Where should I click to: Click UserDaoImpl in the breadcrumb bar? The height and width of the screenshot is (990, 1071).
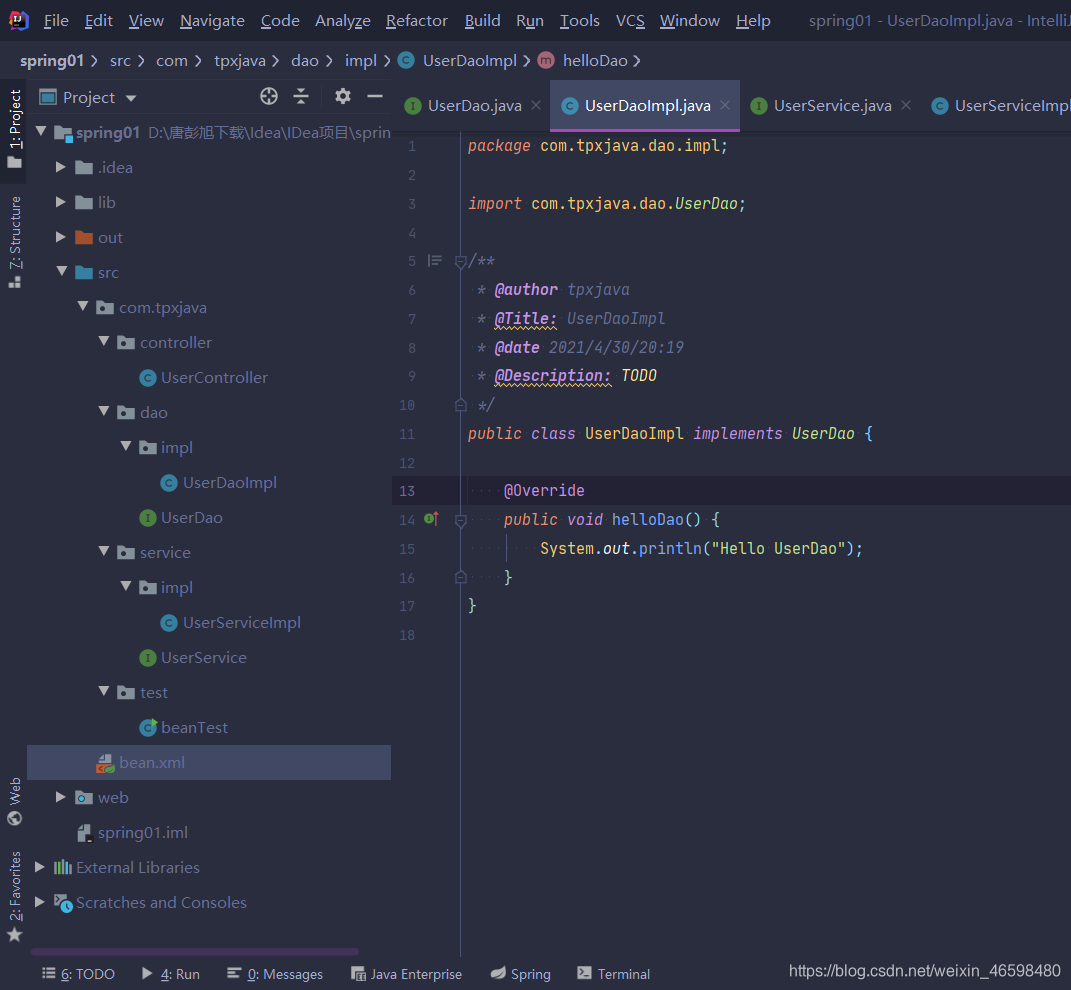point(469,61)
